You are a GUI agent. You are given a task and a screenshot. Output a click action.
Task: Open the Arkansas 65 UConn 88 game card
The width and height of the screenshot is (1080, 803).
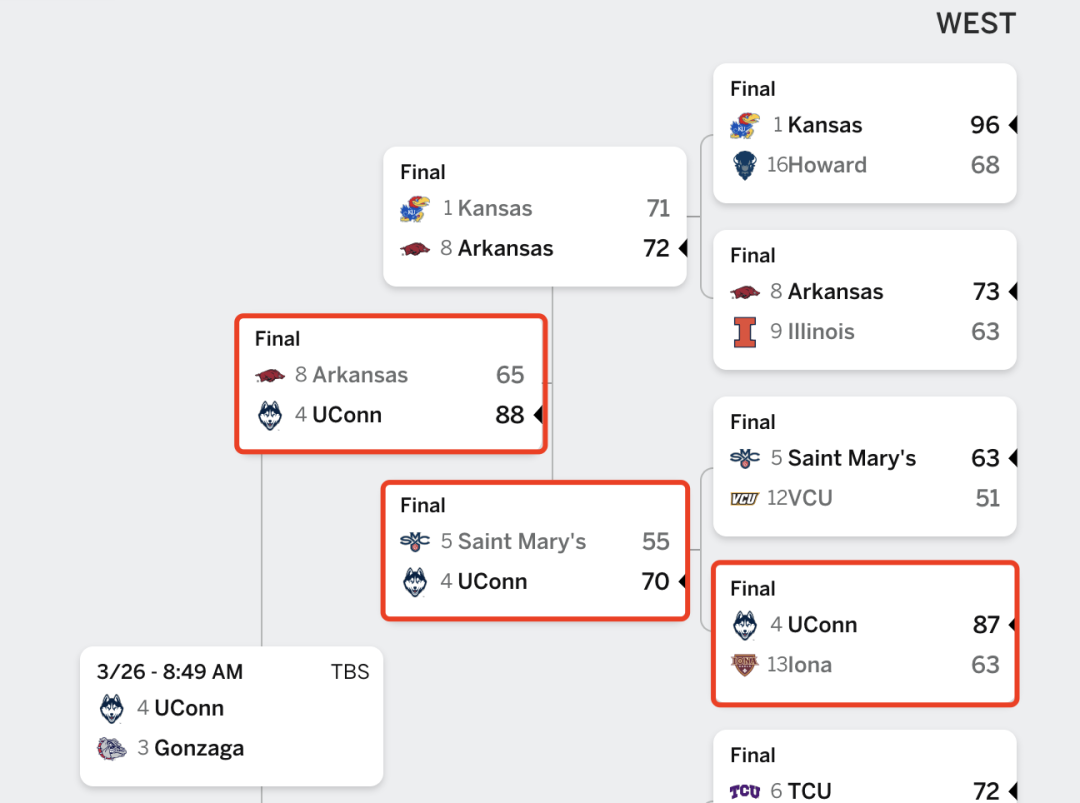[x=391, y=384]
